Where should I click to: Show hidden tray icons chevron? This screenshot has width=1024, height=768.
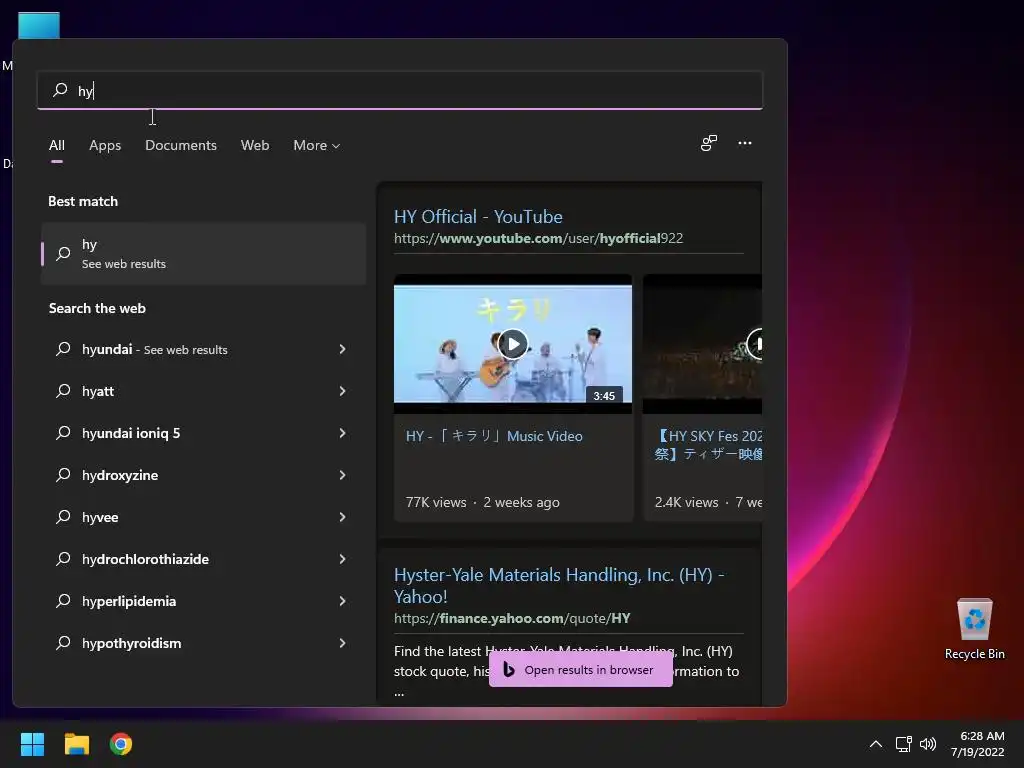[876, 744]
